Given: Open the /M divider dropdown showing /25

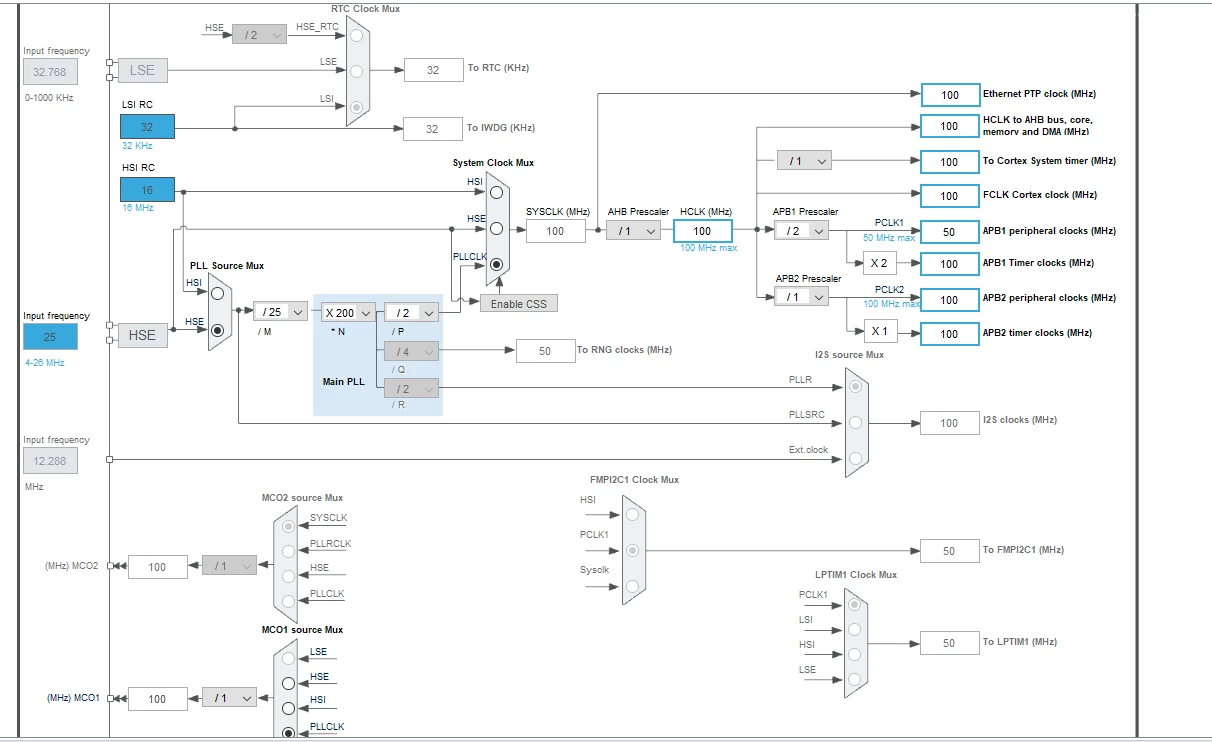Looking at the screenshot, I should pos(280,312).
